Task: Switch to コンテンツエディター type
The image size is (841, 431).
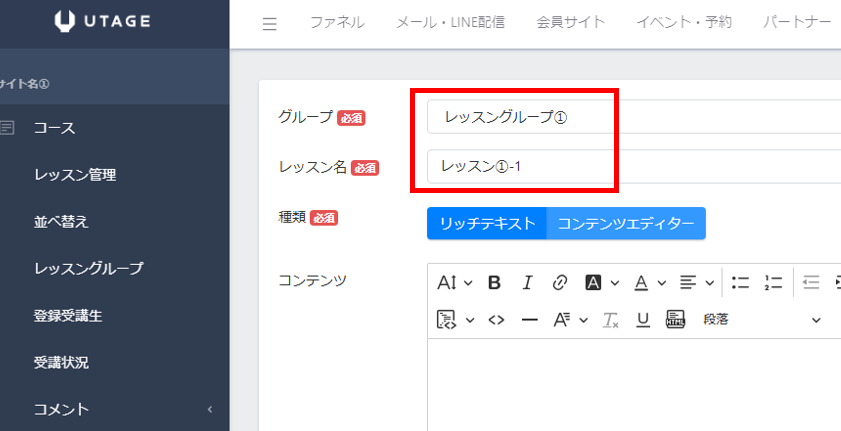Action: click(x=626, y=224)
